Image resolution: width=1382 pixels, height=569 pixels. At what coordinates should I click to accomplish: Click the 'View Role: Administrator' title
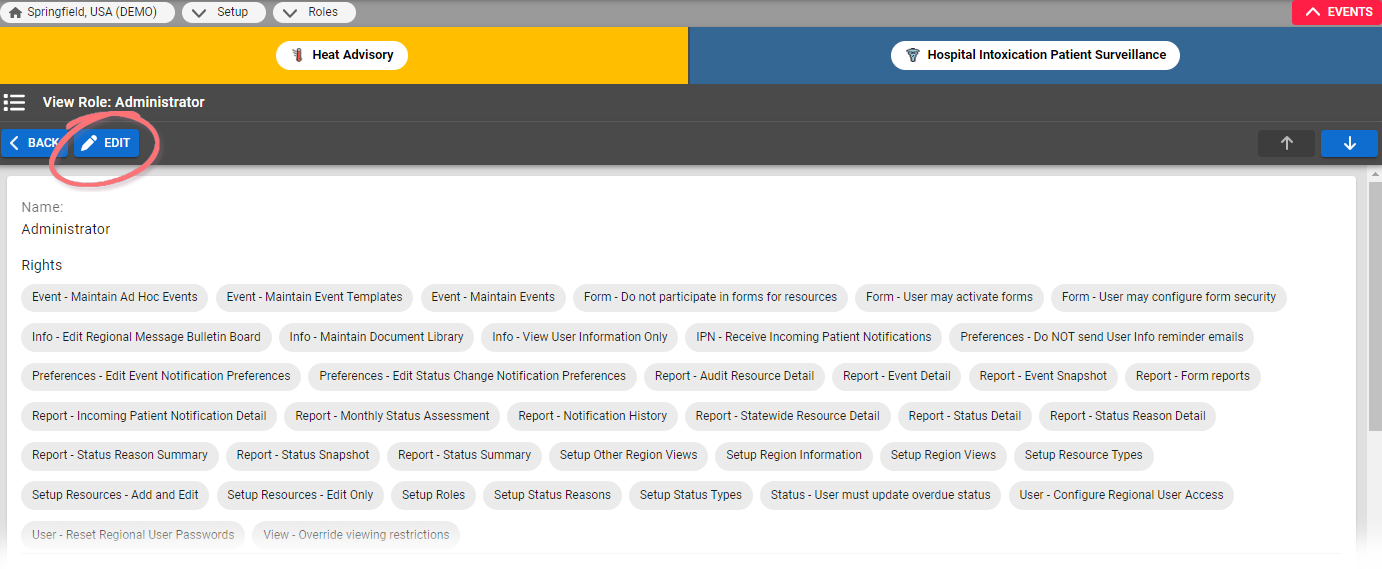coord(124,102)
